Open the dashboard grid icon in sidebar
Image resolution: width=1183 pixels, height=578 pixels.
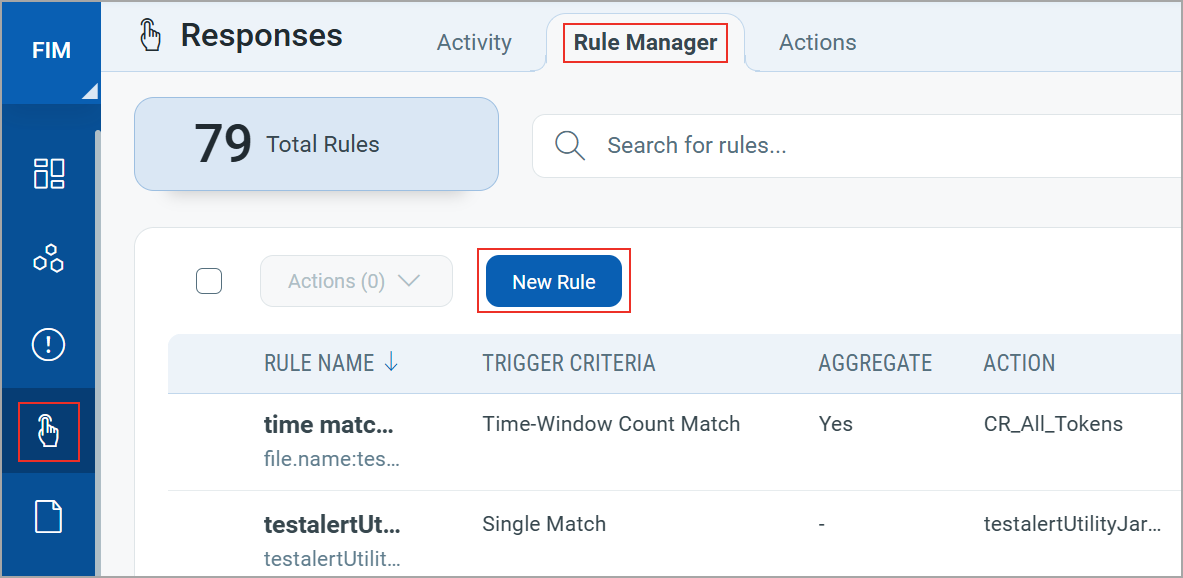51,173
